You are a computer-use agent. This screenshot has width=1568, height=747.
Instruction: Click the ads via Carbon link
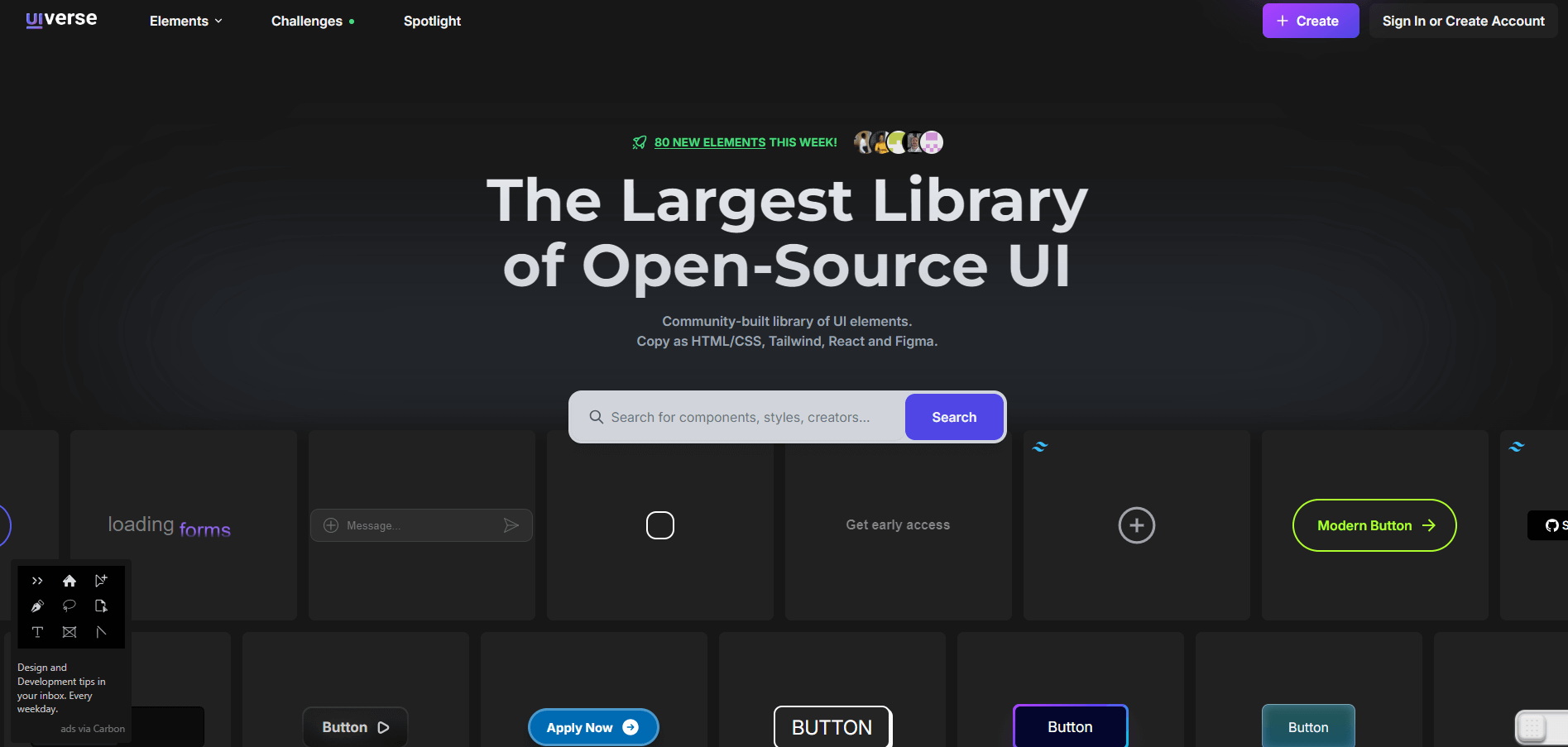click(93, 729)
